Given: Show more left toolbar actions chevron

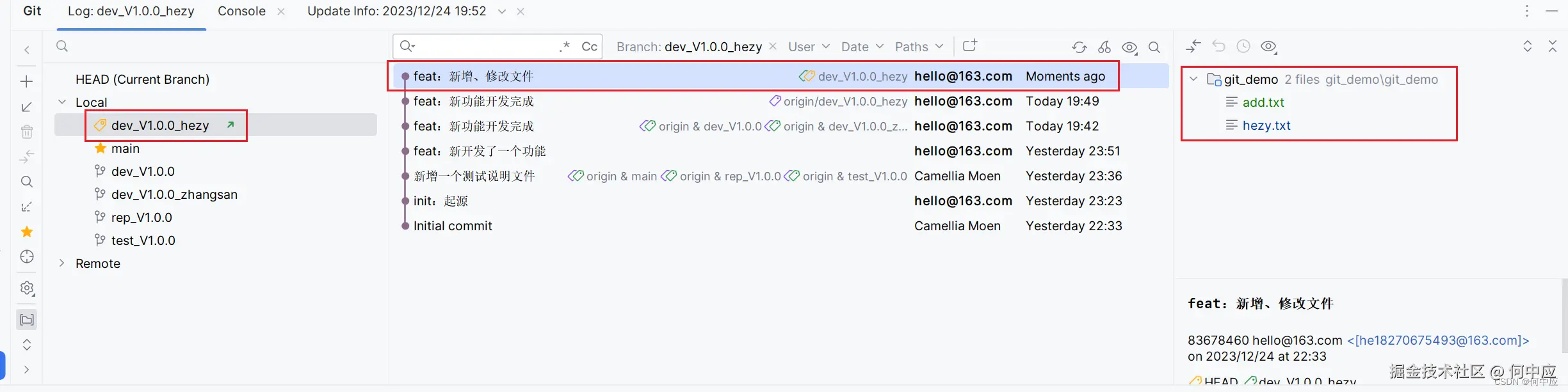Looking at the screenshot, I should (x=27, y=370).
